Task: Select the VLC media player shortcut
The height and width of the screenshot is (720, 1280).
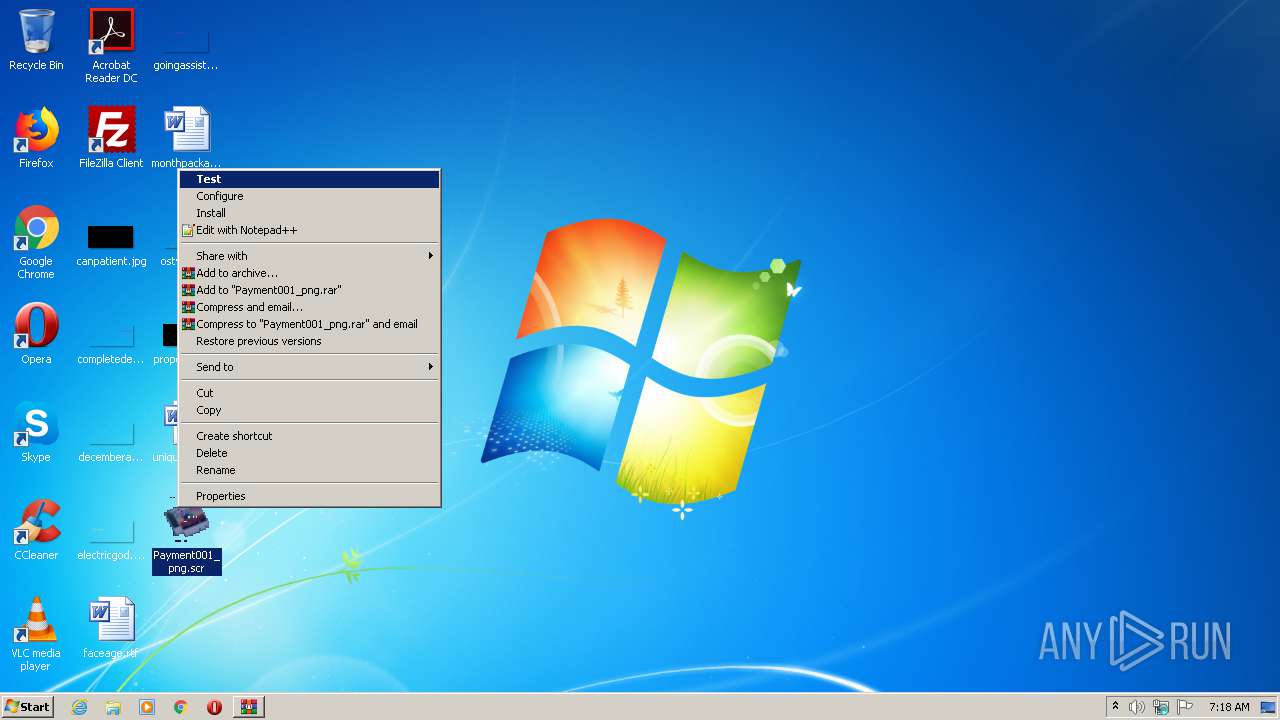Action: coord(36,634)
